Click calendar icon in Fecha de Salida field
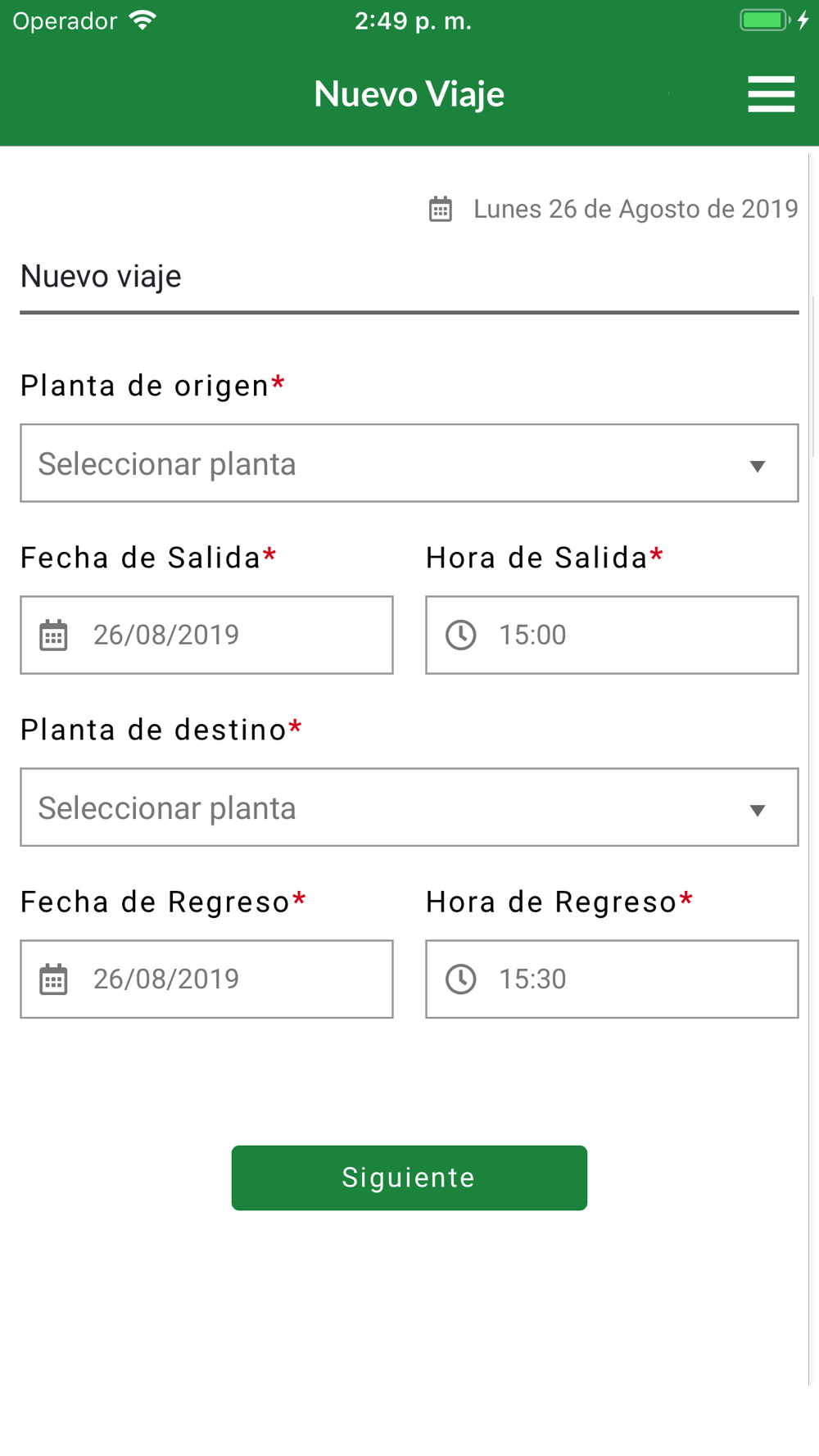This screenshot has width=819, height=1456. 54,635
